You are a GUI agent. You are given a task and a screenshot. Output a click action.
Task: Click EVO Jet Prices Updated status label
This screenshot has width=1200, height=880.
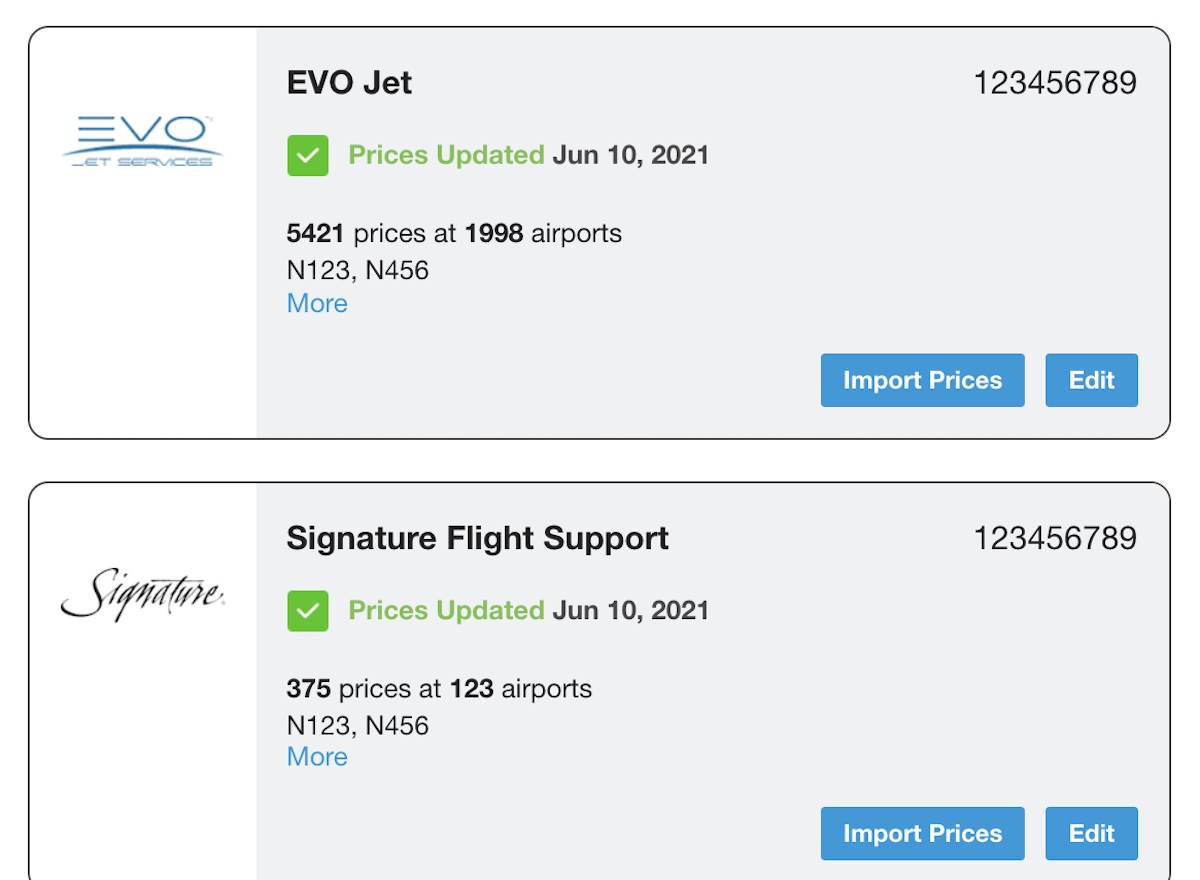446,156
